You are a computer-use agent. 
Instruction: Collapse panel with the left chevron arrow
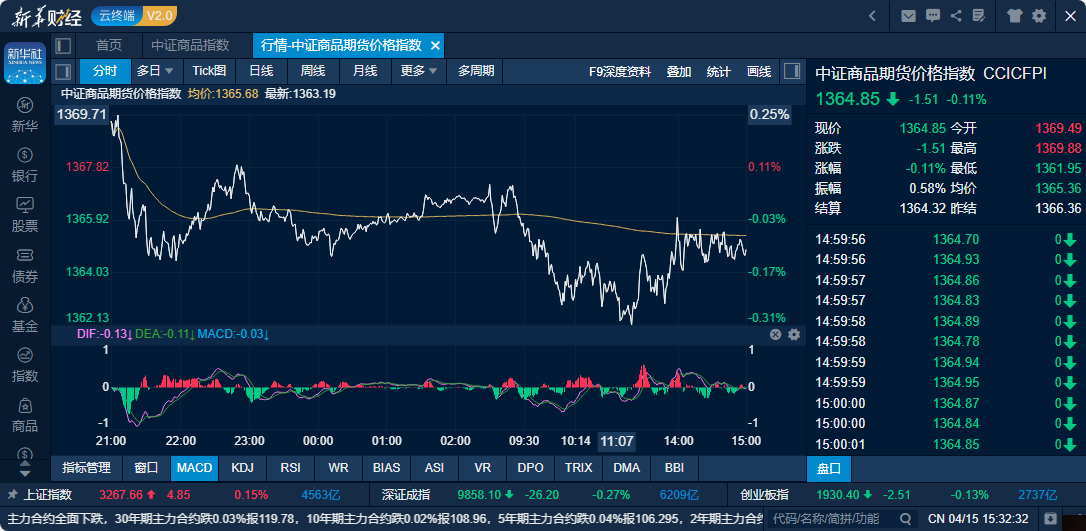click(872, 15)
